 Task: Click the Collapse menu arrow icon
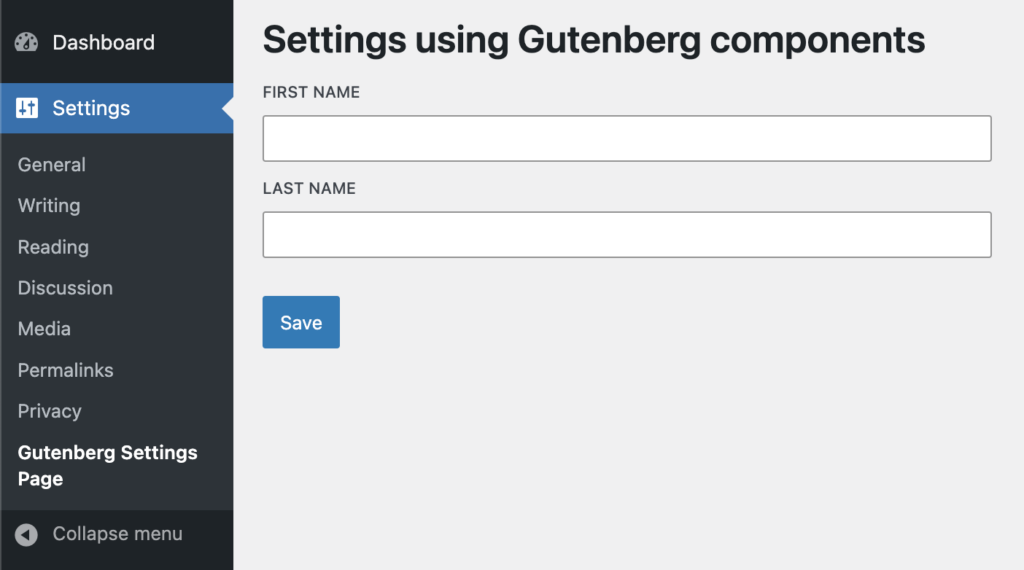(x=27, y=534)
